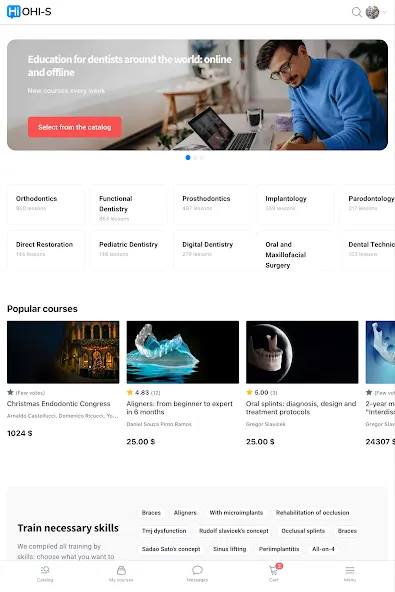
Task: Open the Orthodontics category card
Action: coord(46,205)
